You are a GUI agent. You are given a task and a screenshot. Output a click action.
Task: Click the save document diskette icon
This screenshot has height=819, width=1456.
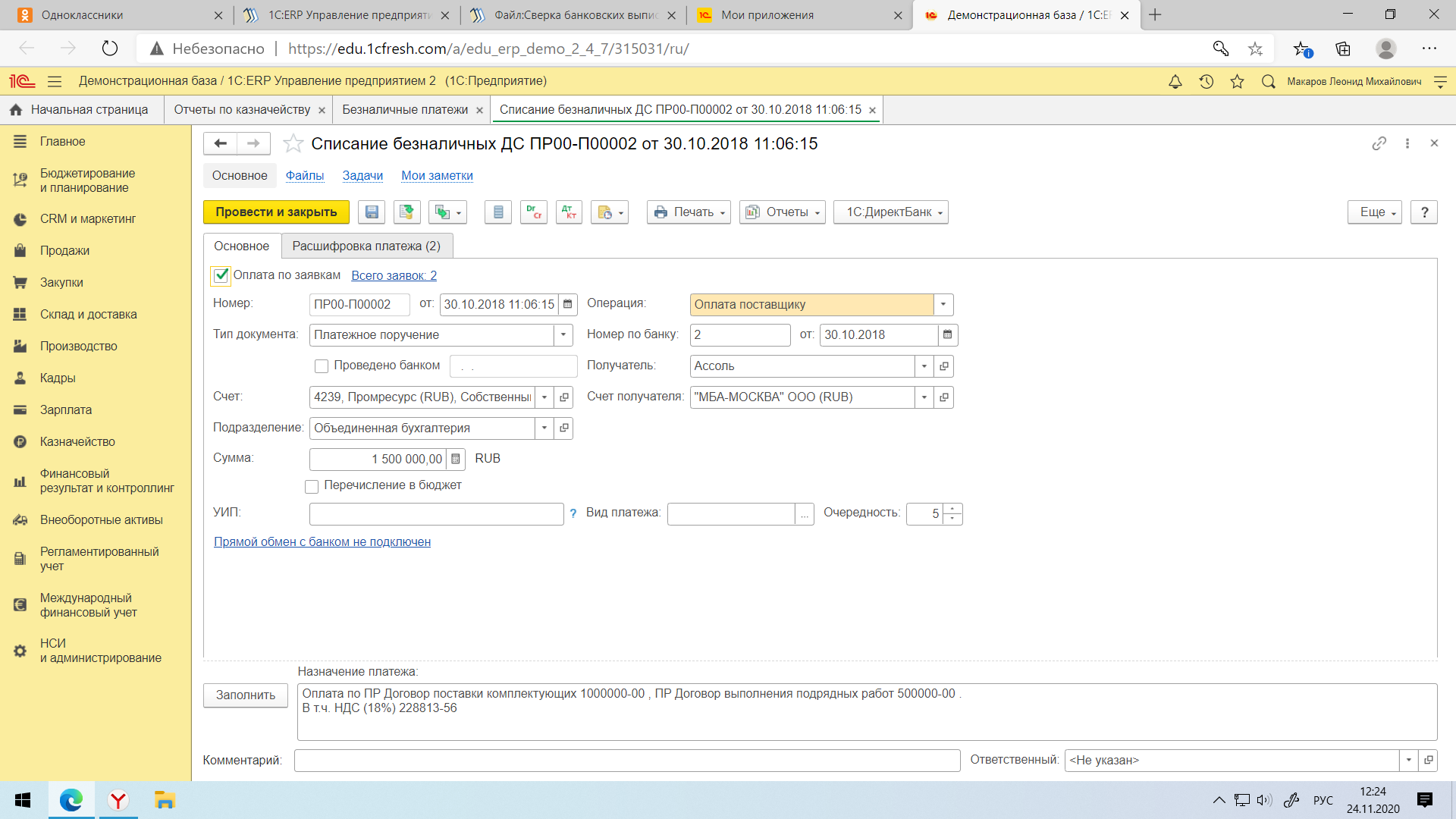372,212
